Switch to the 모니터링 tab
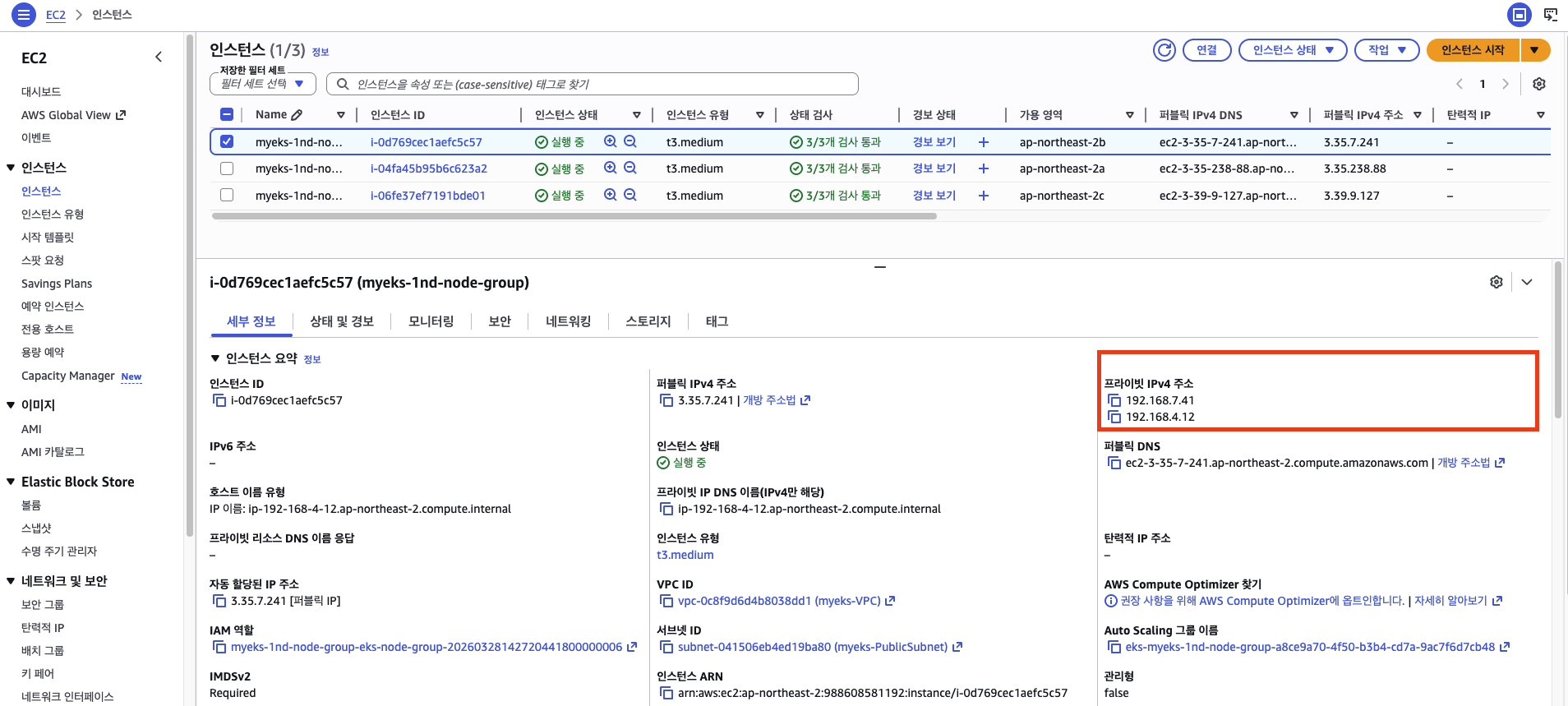The height and width of the screenshot is (706, 1568). point(431,321)
